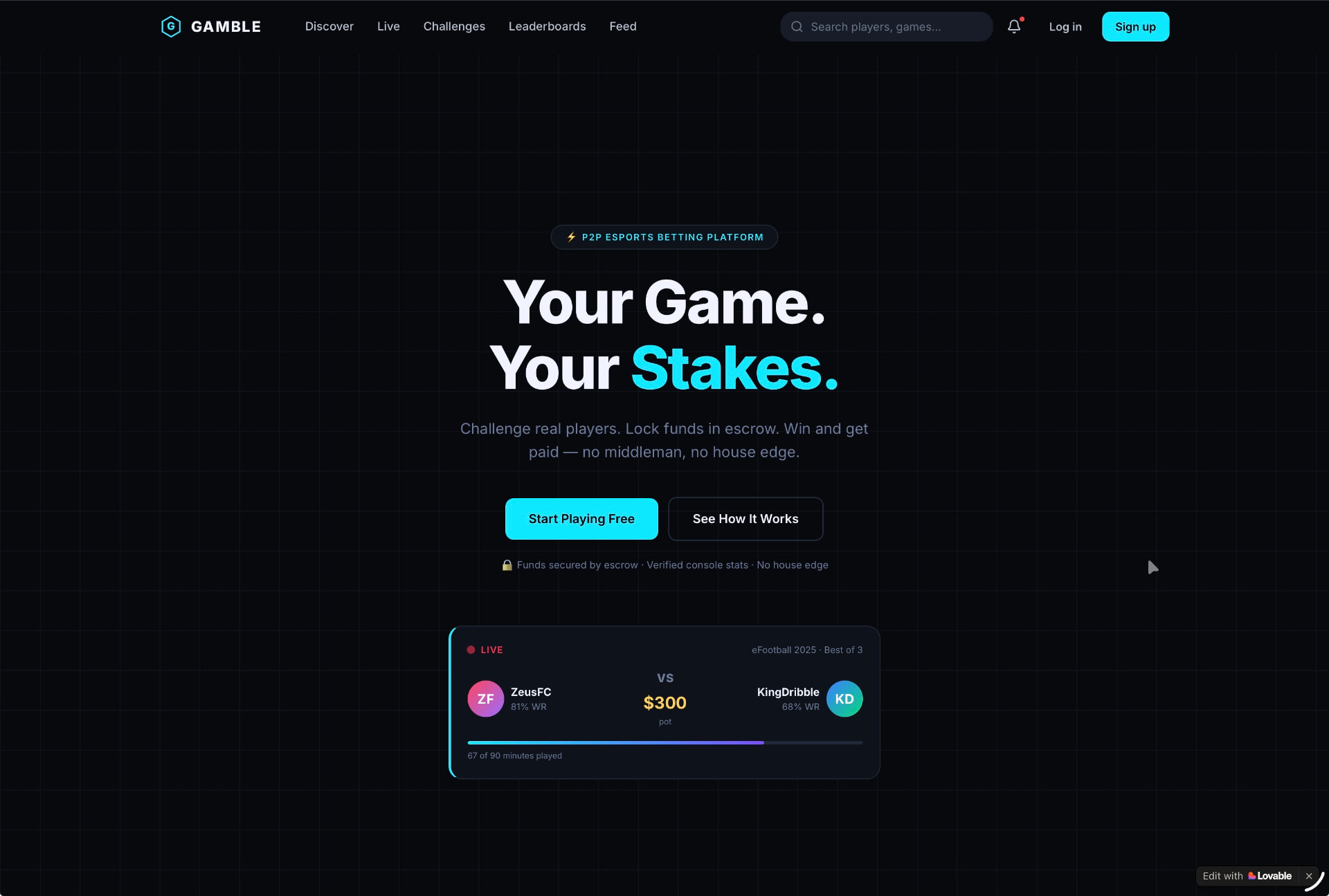1329x896 pixels.
Task: Open the Discover nav item
Action: tap(329, 26)
